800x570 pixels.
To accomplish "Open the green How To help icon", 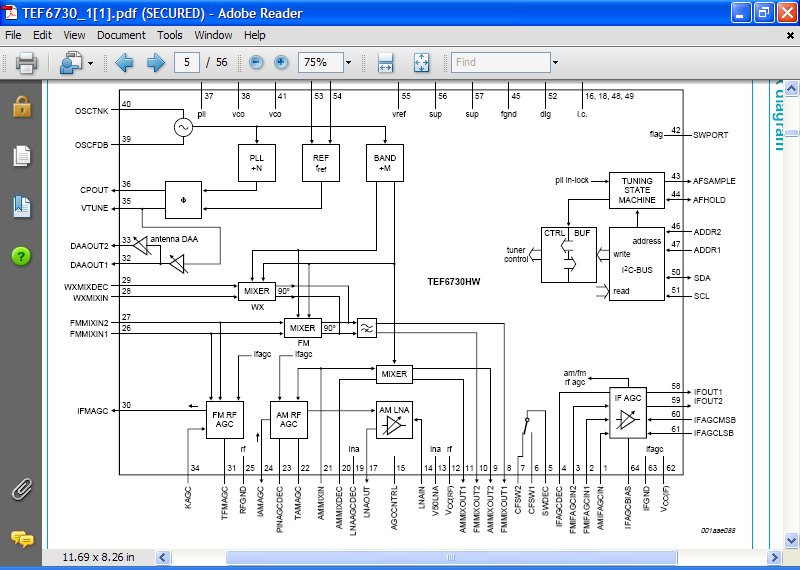I will pos(21,255).
